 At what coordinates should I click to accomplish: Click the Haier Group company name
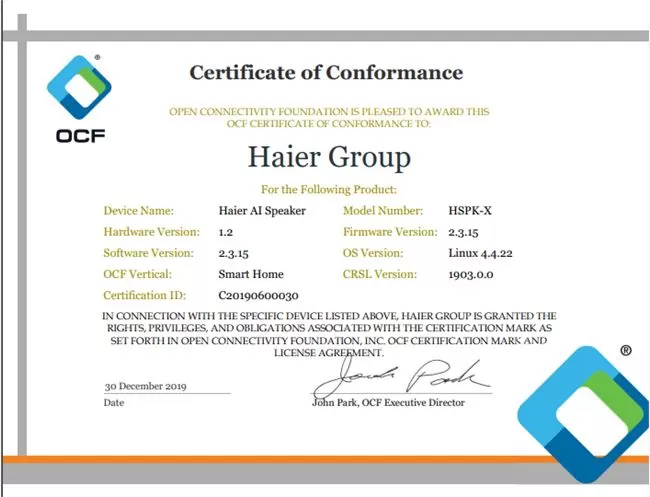328,157
